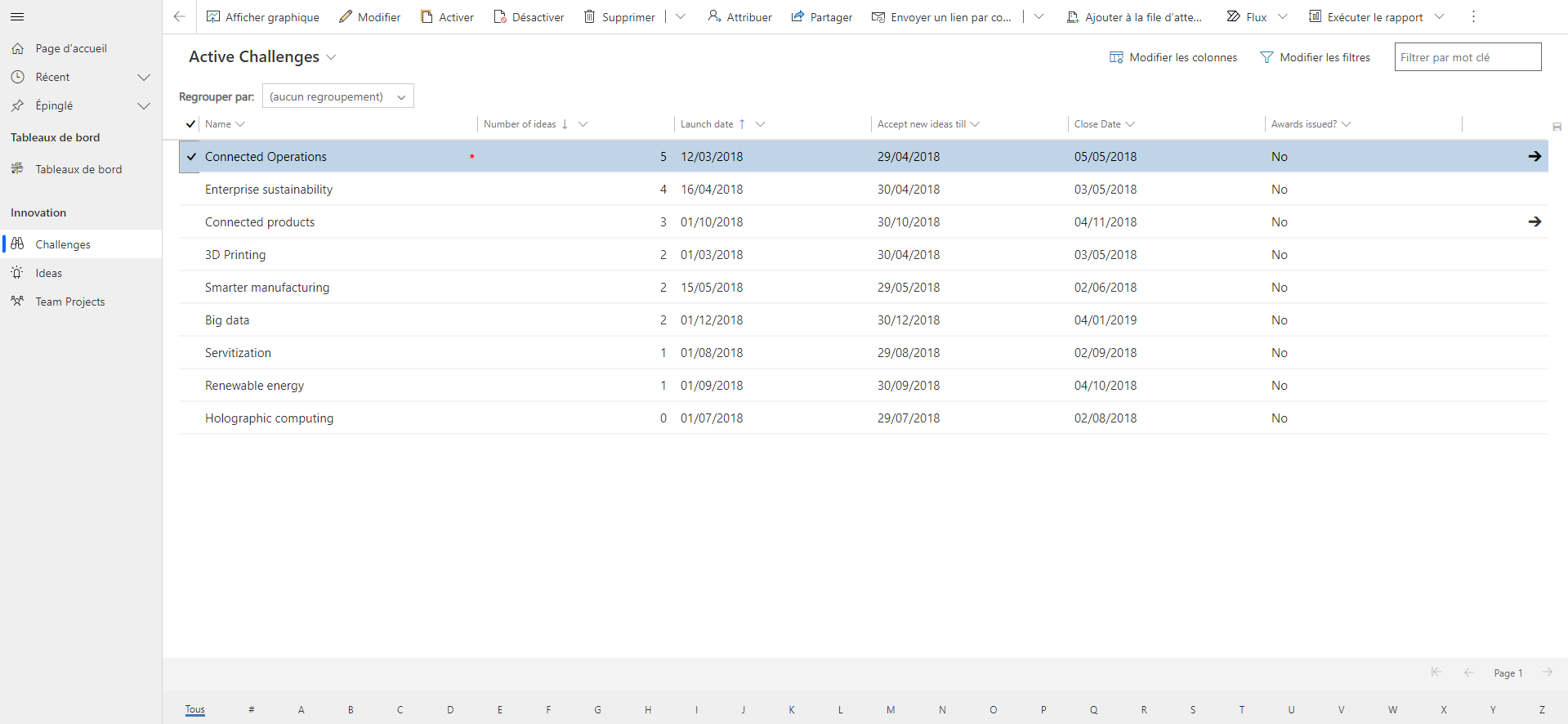Toggle the select-all checkmark in header
This screenshot has height=724, width=1568.
(x=190, y=124)
